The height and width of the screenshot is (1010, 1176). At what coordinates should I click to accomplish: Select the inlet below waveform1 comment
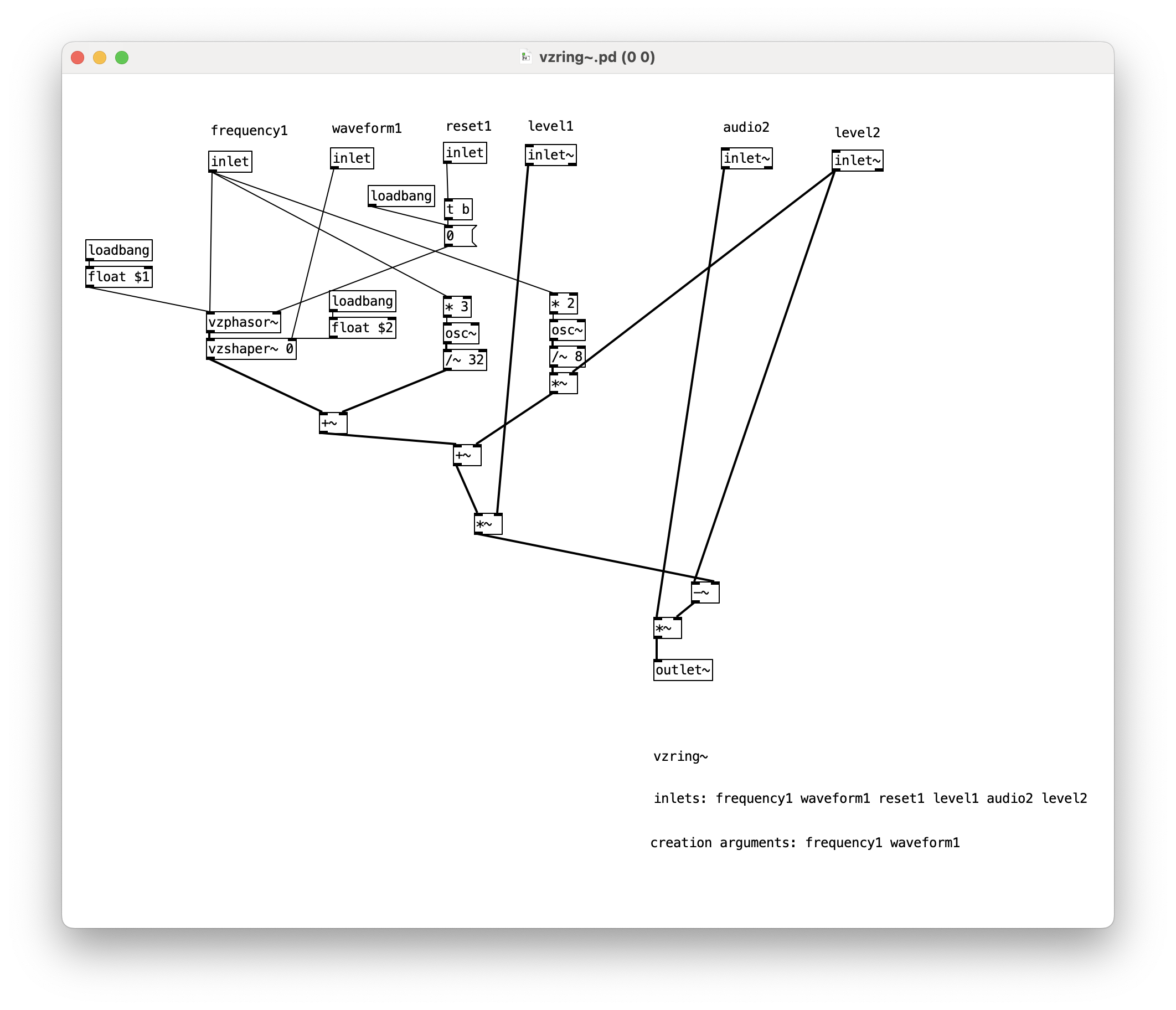352,158
